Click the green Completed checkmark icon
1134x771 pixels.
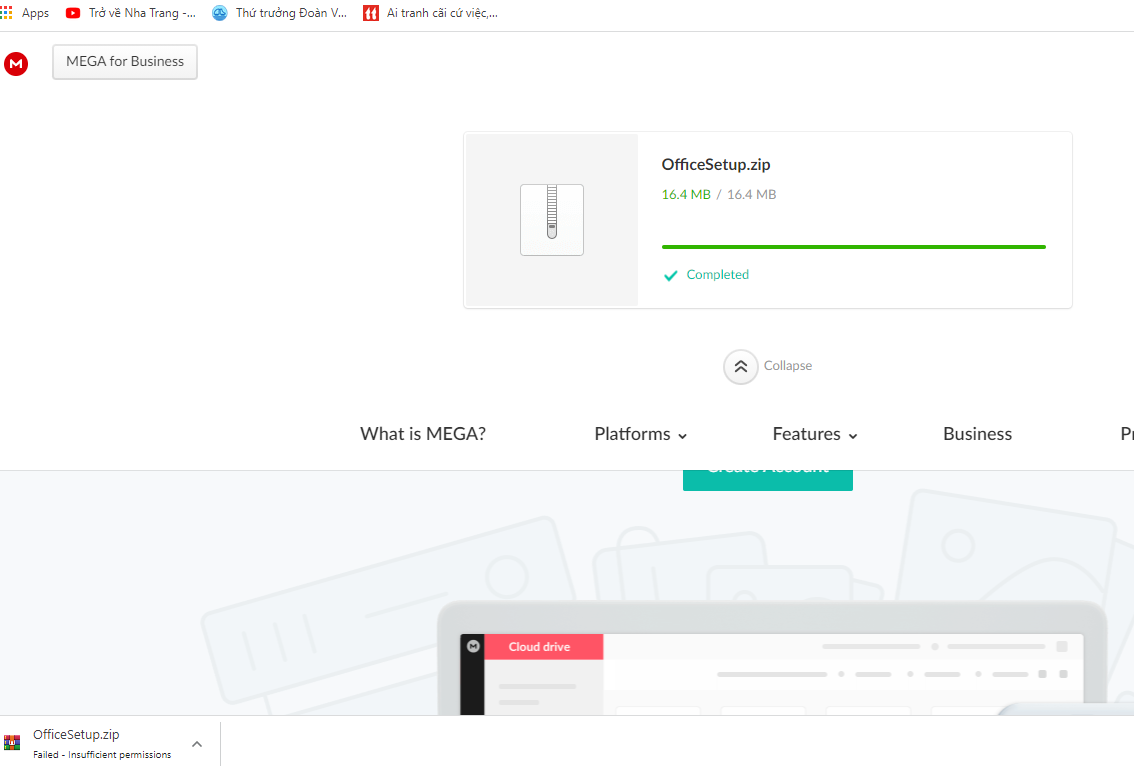click(x=670, y=276)
